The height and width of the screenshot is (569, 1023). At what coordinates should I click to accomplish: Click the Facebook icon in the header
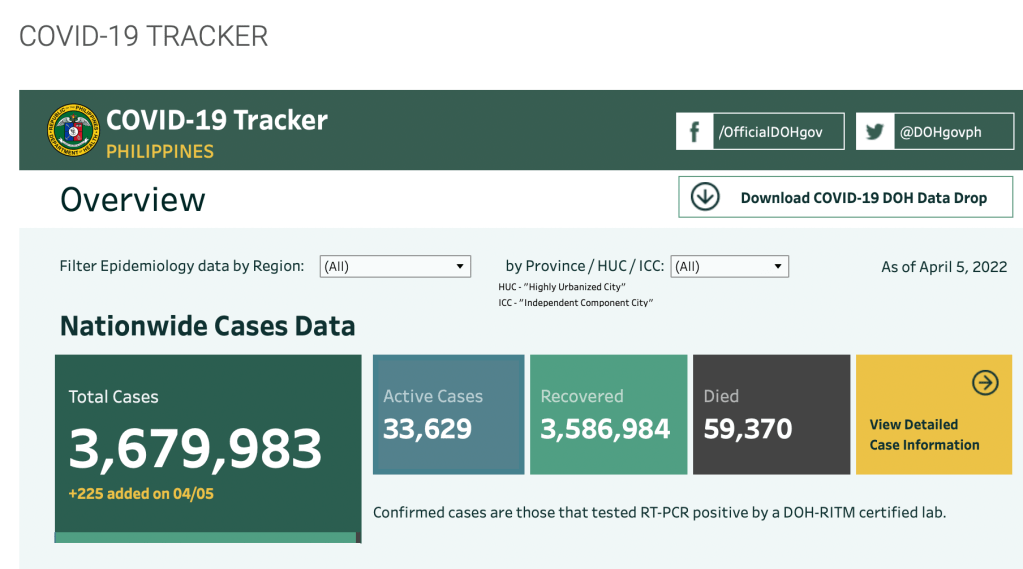click(694, 132)
